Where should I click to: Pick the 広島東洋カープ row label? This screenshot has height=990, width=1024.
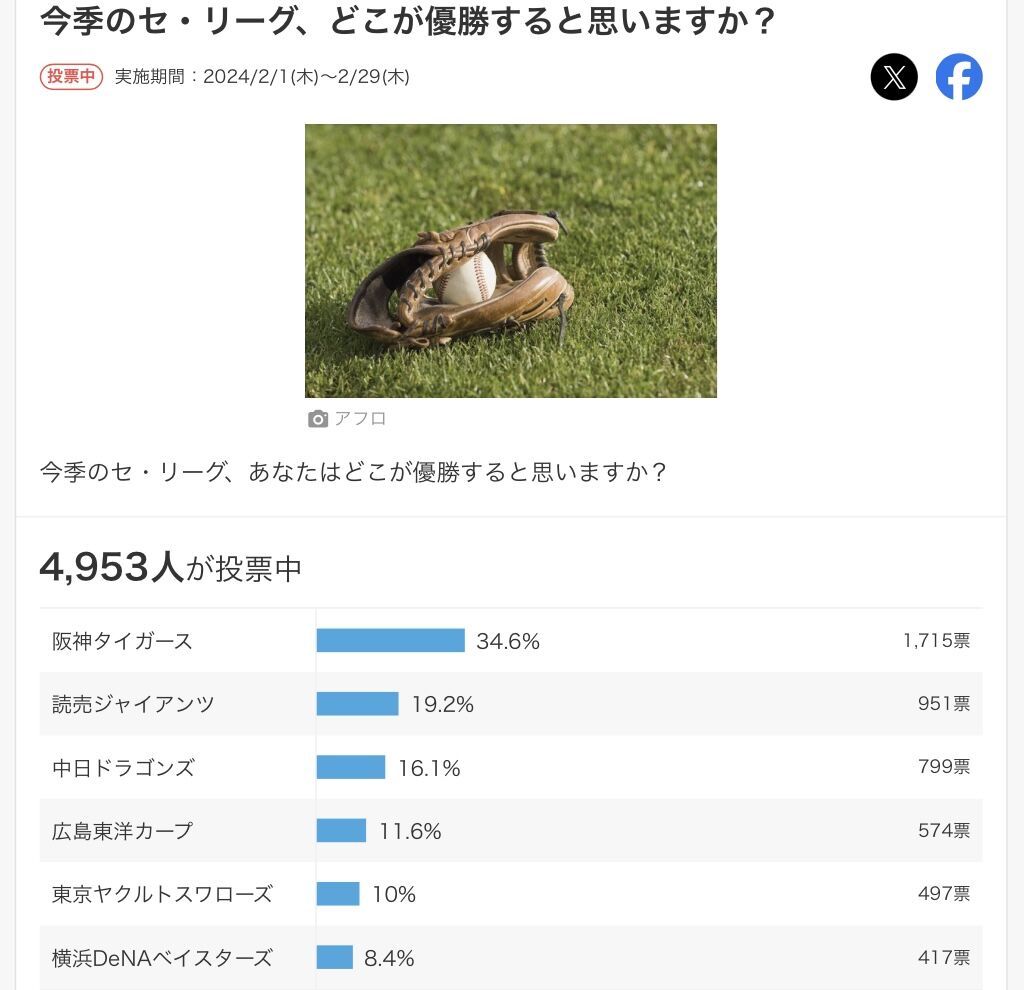click(x=122, y=831)
